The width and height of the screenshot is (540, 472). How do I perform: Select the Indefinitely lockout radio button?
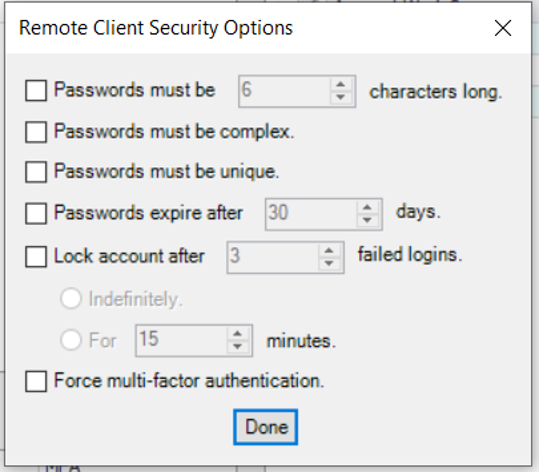pos(71,298)
